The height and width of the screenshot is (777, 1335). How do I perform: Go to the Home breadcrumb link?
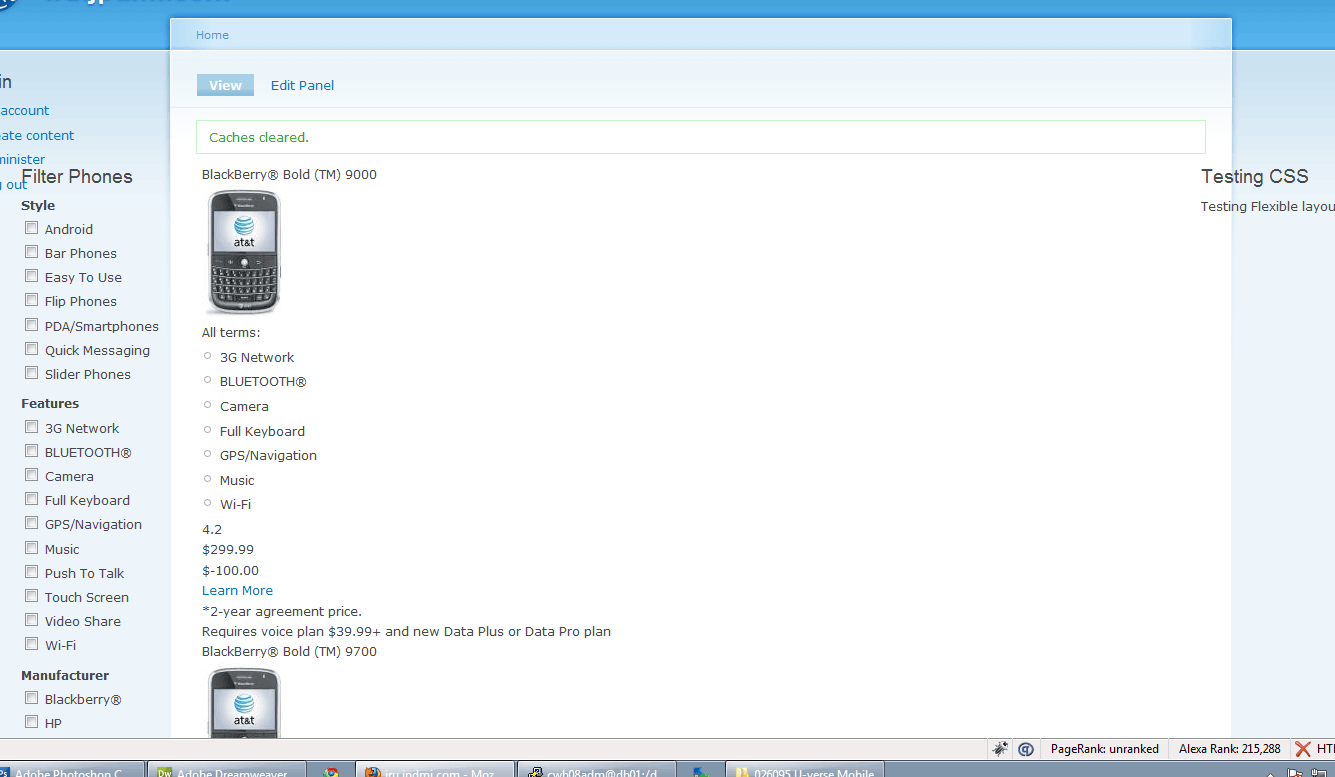[212, 35]
